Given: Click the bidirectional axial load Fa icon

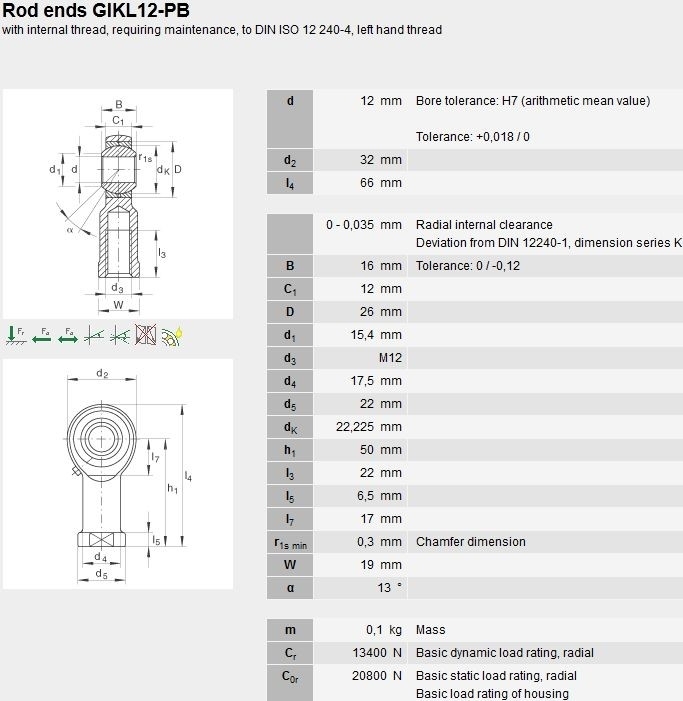Looking at the screenshot, I should coord(67,335).
